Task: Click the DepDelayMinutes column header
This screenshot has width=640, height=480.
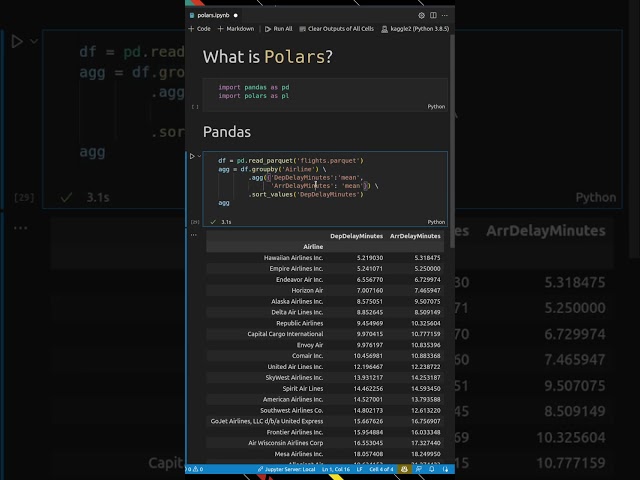Action: coord(356,236)
